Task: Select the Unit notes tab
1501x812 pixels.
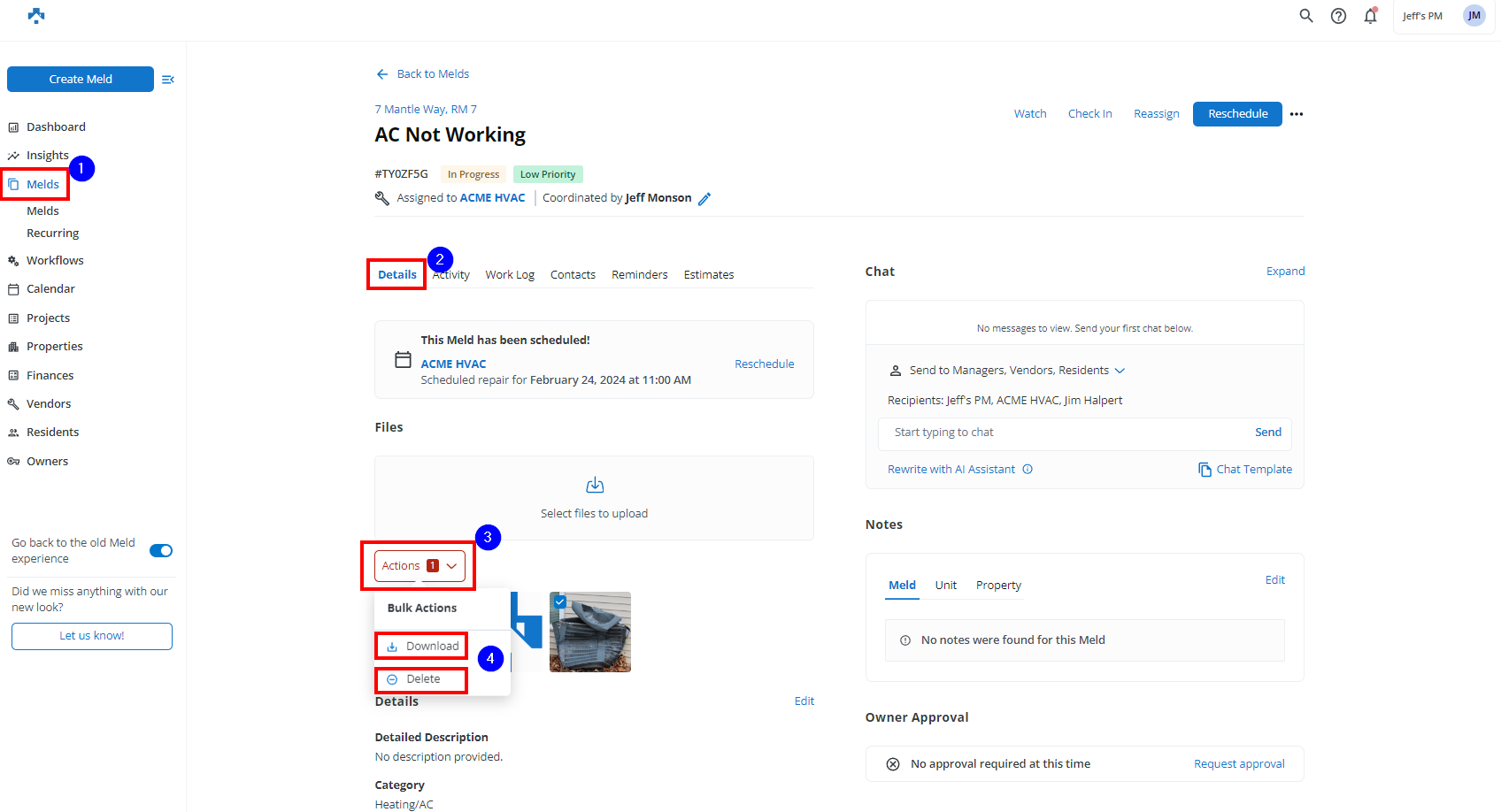Action: [x=945, y=586]
